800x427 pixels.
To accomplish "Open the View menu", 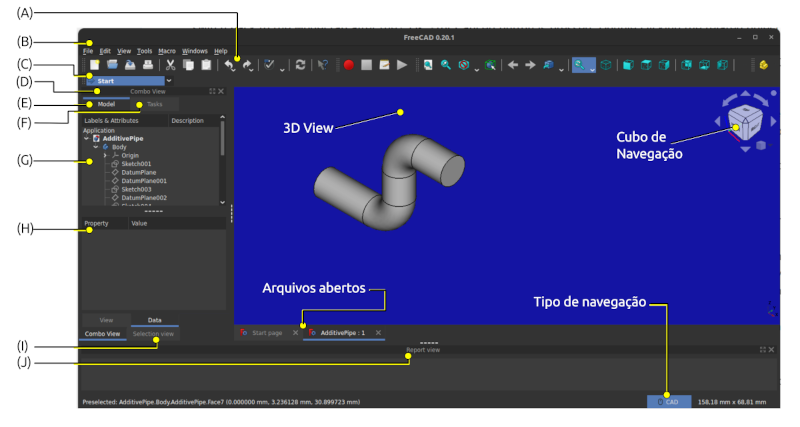I will click(124, 51).
